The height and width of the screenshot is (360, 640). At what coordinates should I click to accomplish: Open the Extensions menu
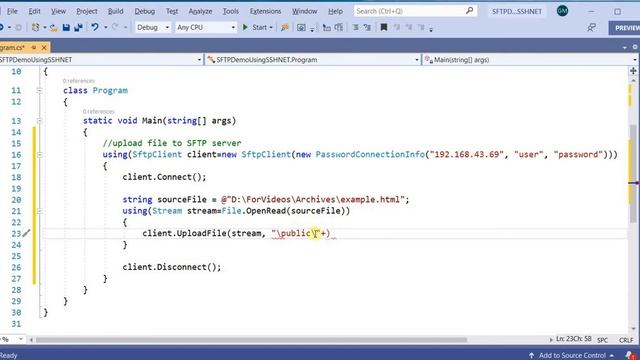[x=265, y=11]
